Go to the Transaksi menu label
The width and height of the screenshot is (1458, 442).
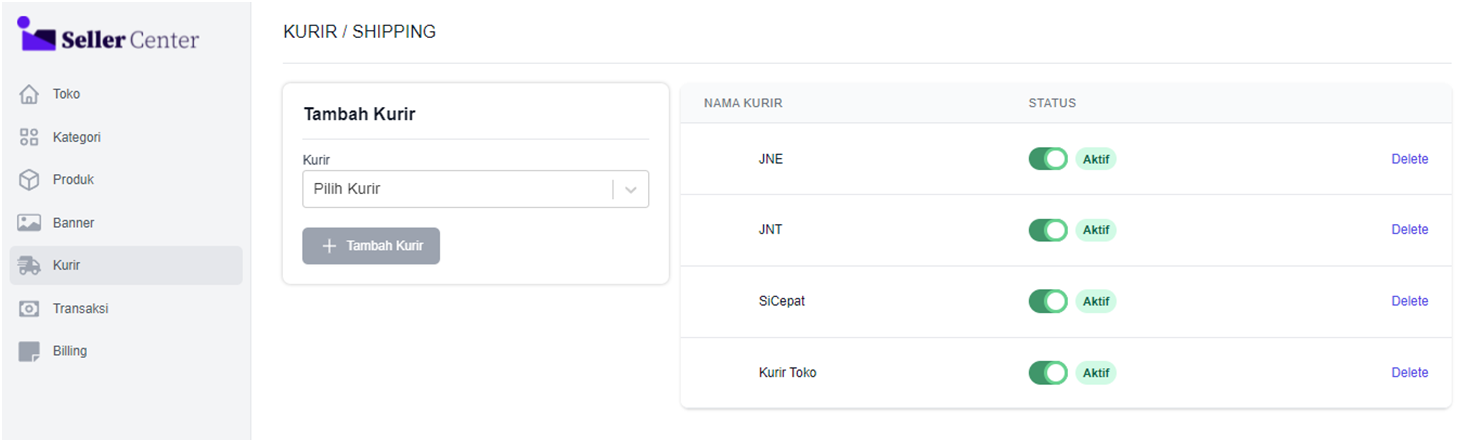pyautogui.click(x=80, y=309)
